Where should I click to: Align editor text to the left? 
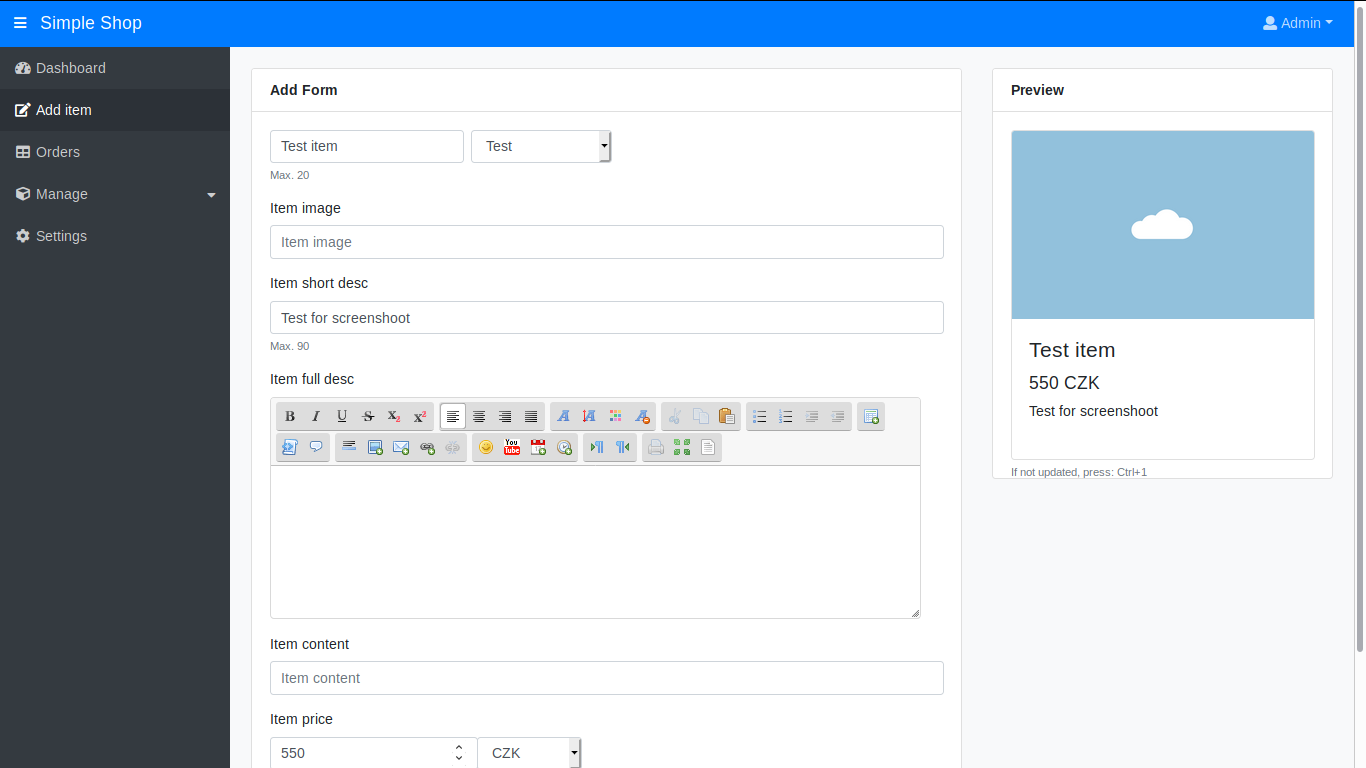(x=453, y=416)
